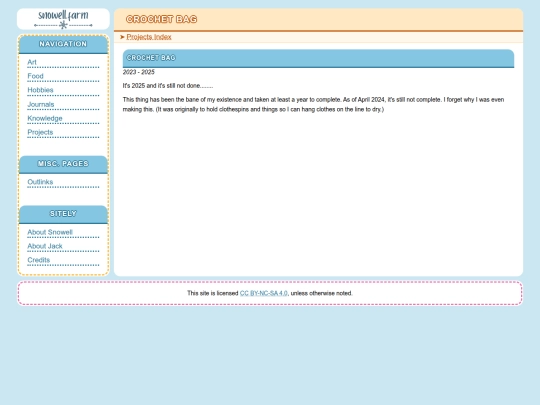Viewport: 540px width, 405px height.
Task: Visit the About Jack page
Action: pos(45,246)
